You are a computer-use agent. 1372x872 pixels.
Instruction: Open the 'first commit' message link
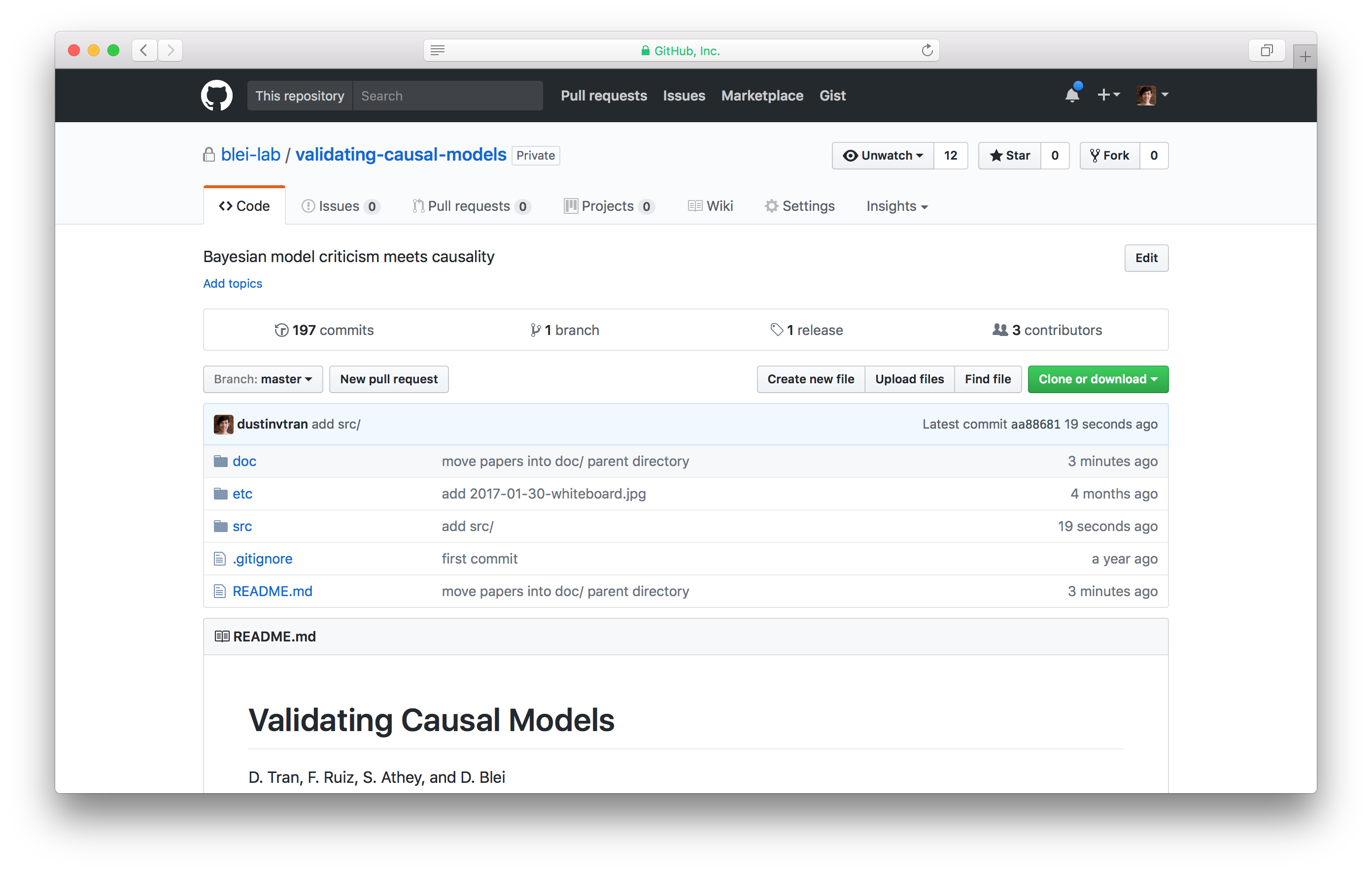(x=479, y=558)
